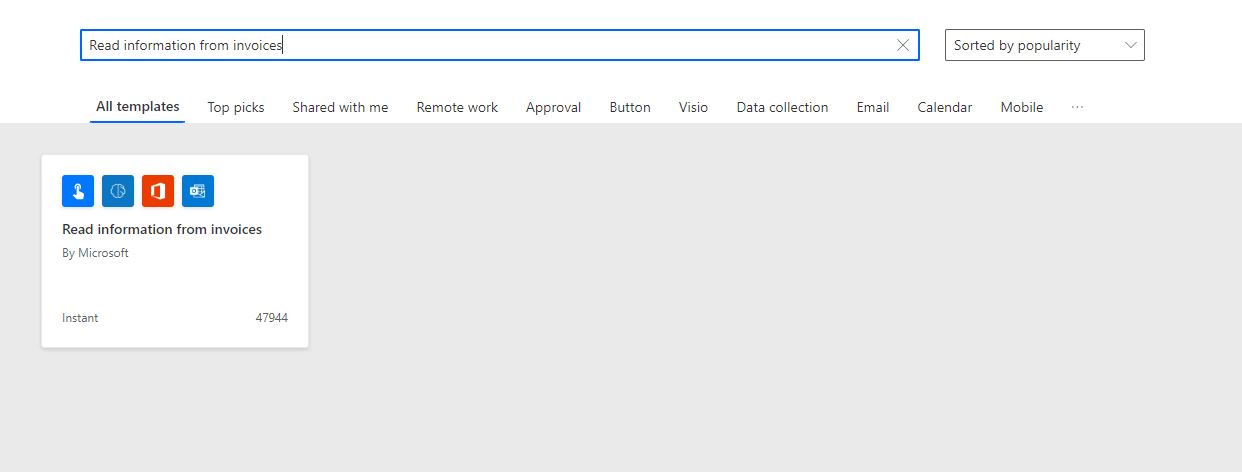The image size is (1242, 472).
Task: Select the Email tab
Action: coord(873,107)
